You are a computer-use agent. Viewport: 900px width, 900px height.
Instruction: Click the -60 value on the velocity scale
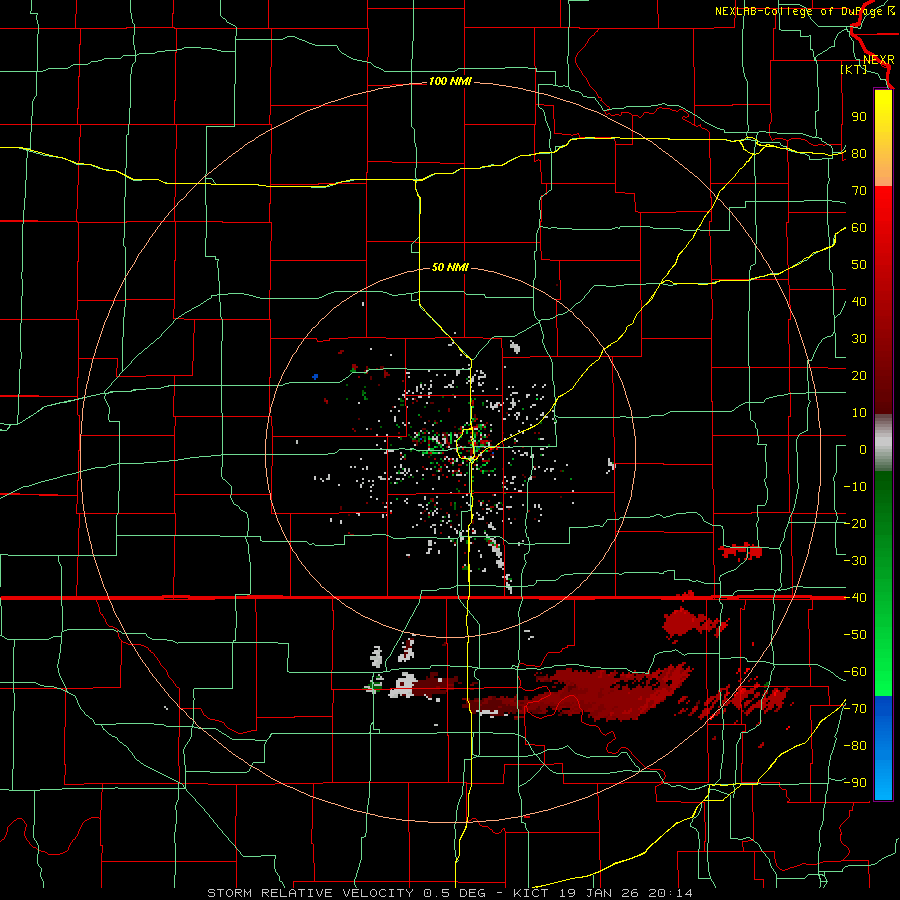855,672
